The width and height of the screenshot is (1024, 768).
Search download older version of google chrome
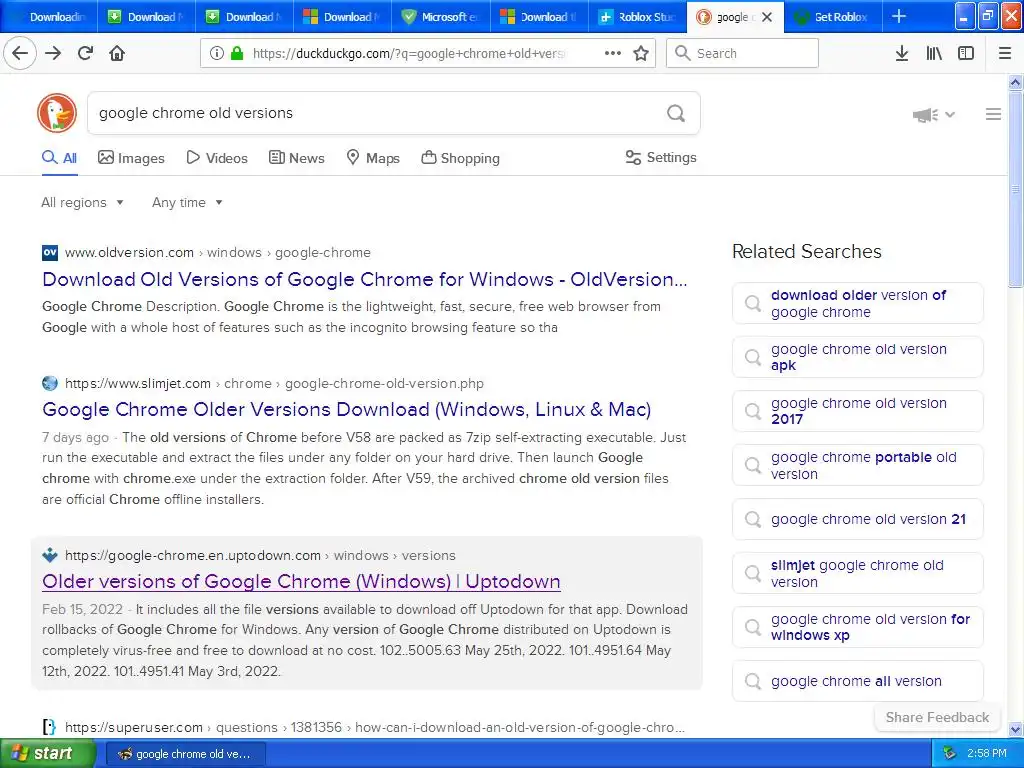[x=857, y=304]
